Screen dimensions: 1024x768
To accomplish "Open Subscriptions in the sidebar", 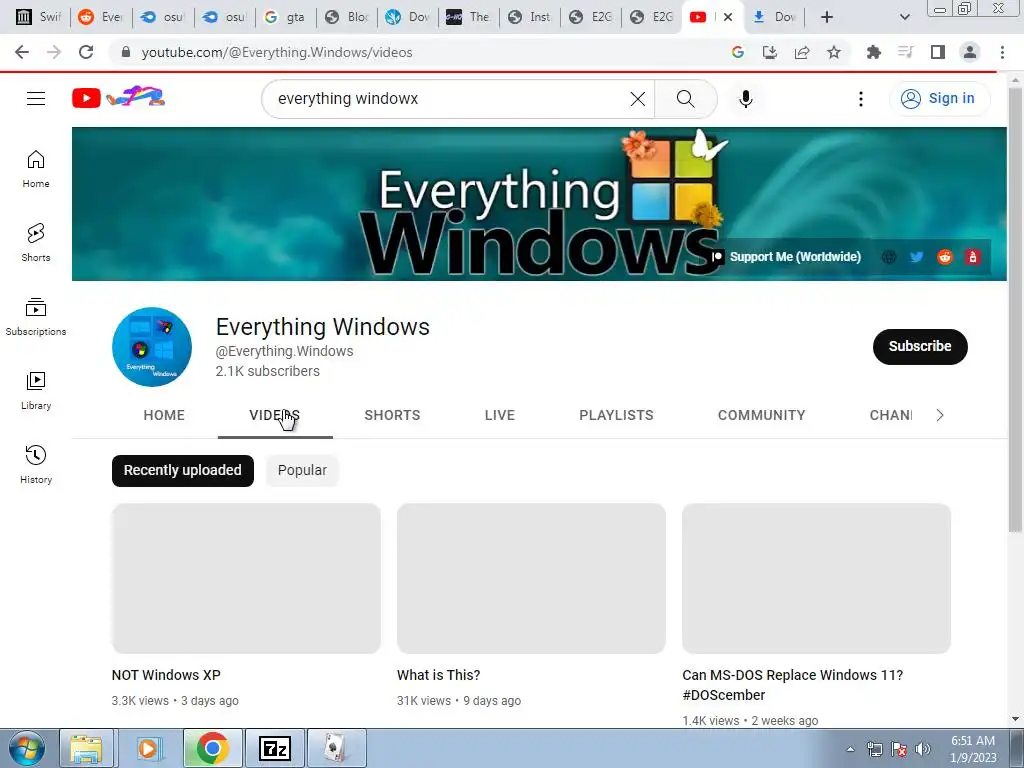I will click(x=36, y=317).
